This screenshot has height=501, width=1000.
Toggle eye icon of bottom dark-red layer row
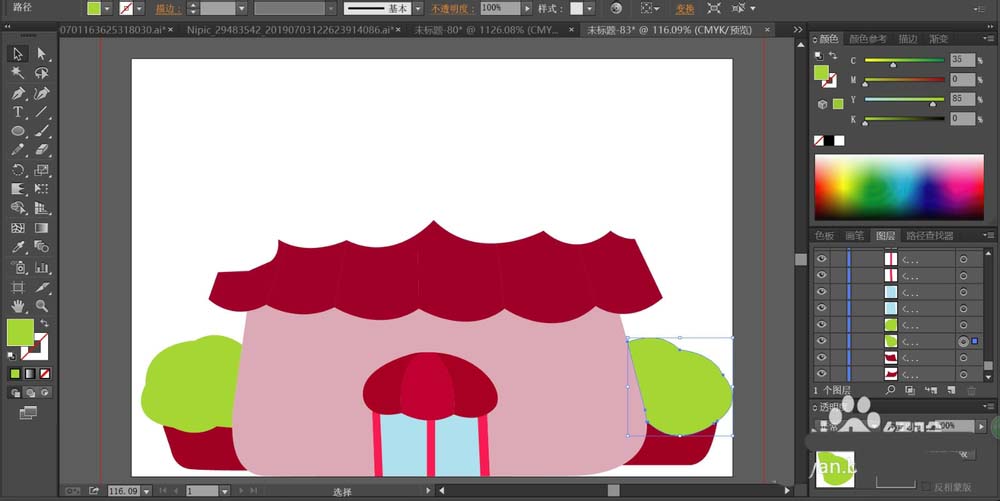821,374
